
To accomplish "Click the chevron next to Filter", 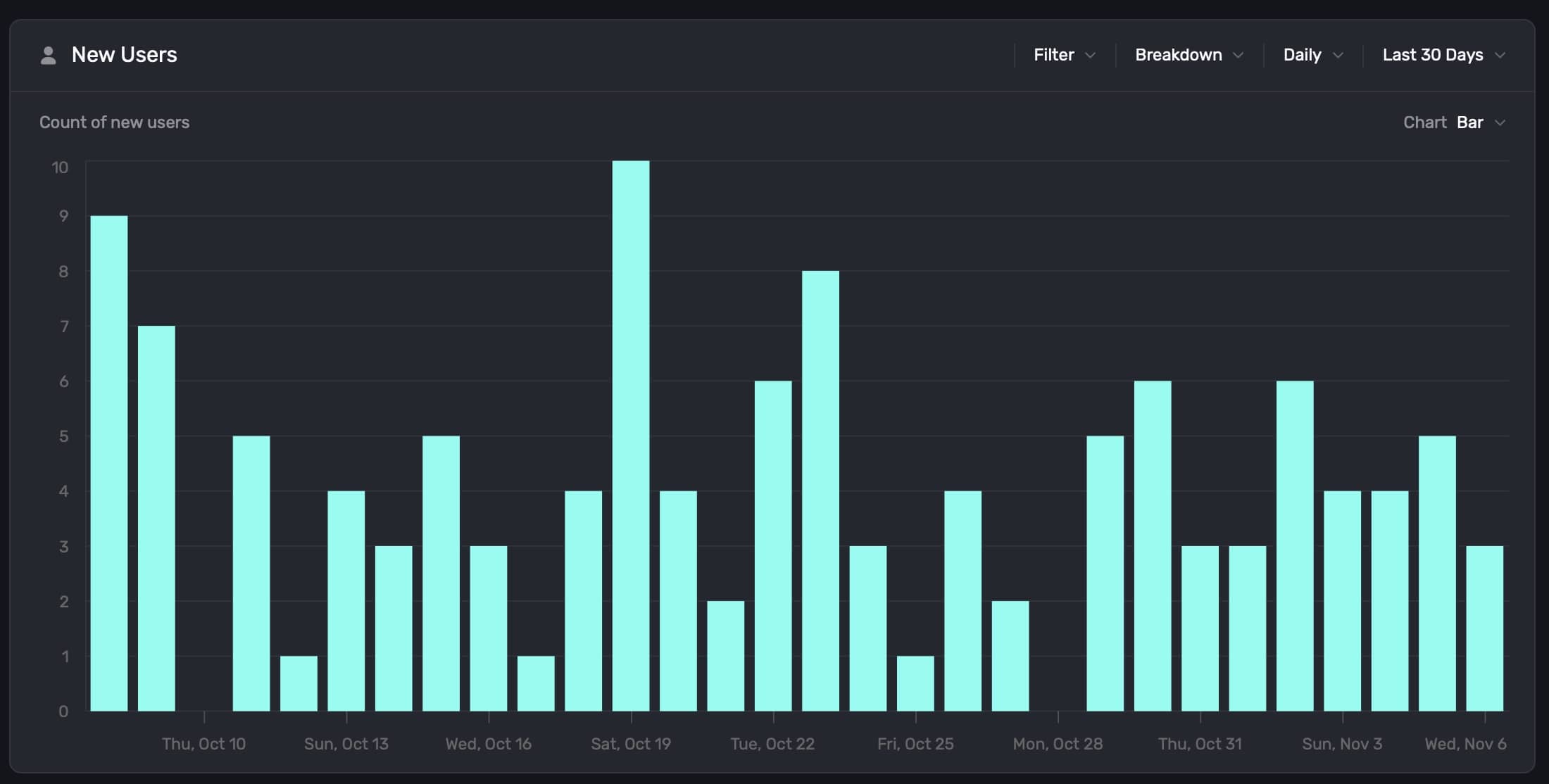I will pyautogui.click(x=1091, y=55).
